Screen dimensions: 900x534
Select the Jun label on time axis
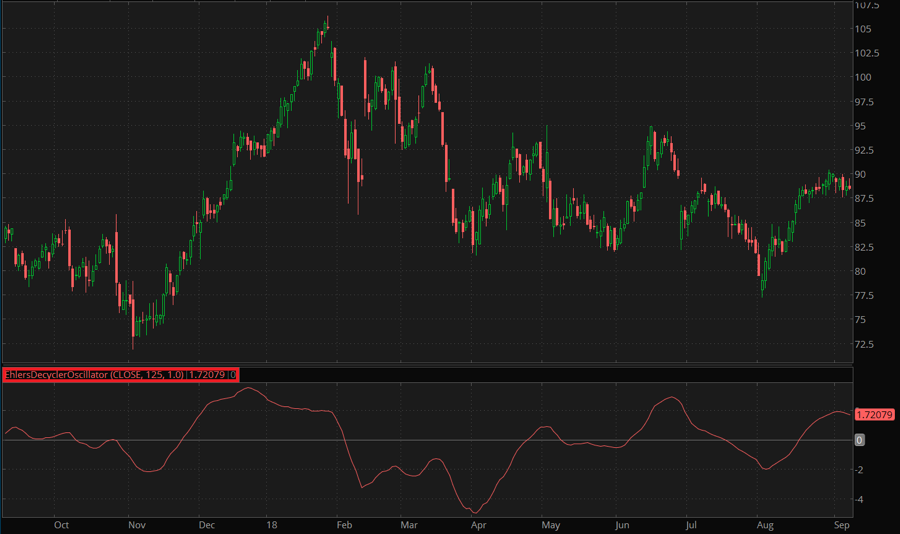[622, 523]
